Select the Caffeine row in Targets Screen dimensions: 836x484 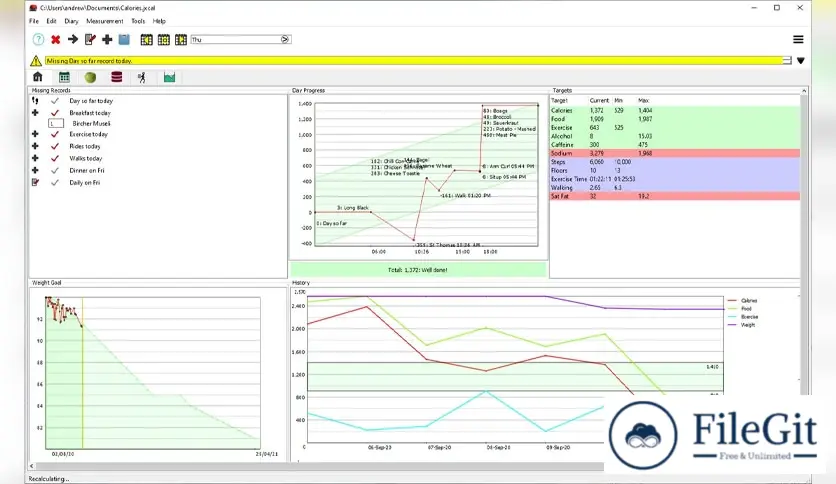point(674,144)
